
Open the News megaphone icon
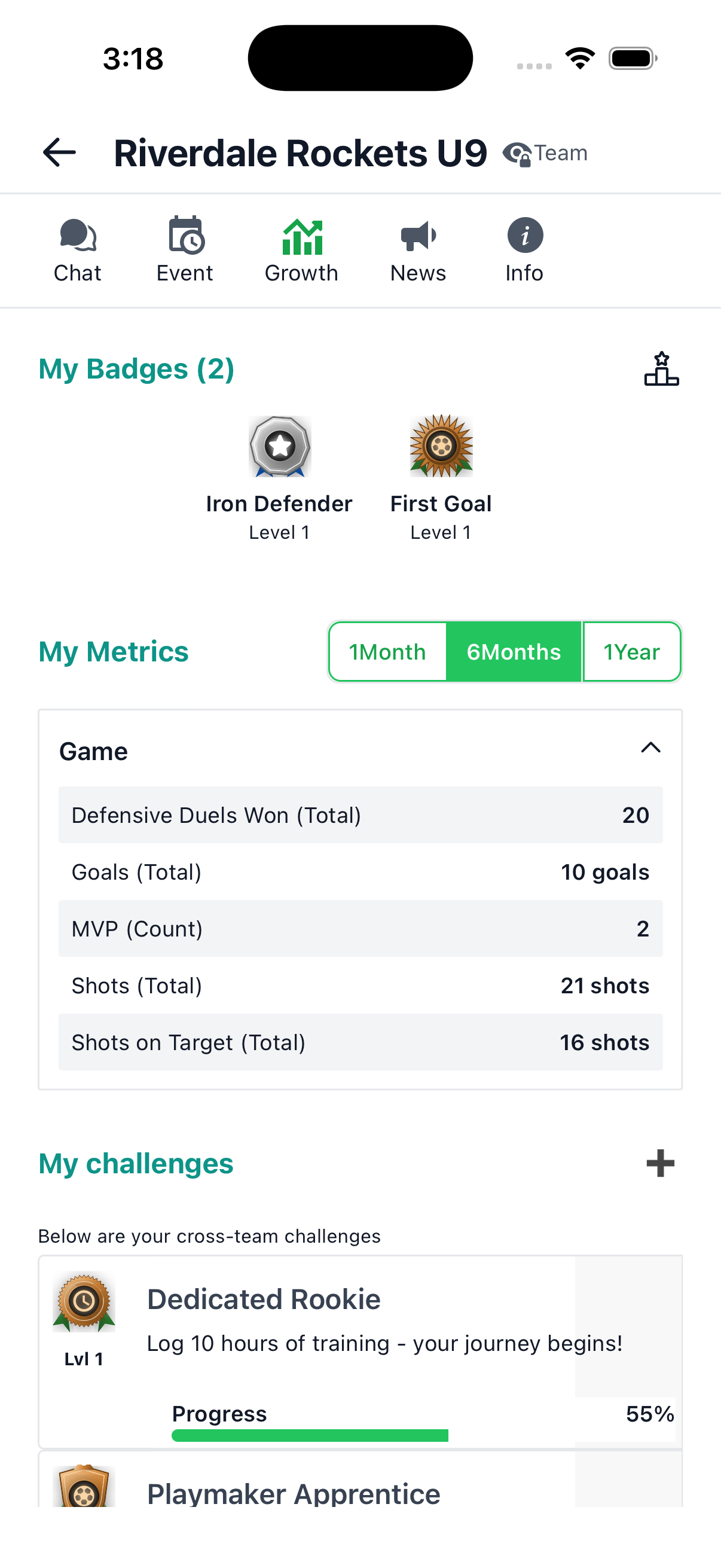point(418,236)
